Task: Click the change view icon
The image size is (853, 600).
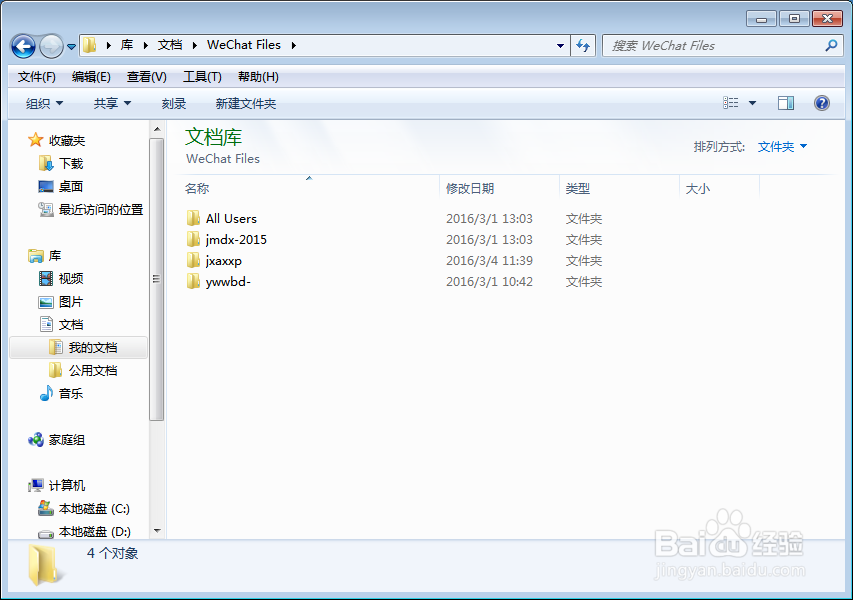Action: click(731, 103)
